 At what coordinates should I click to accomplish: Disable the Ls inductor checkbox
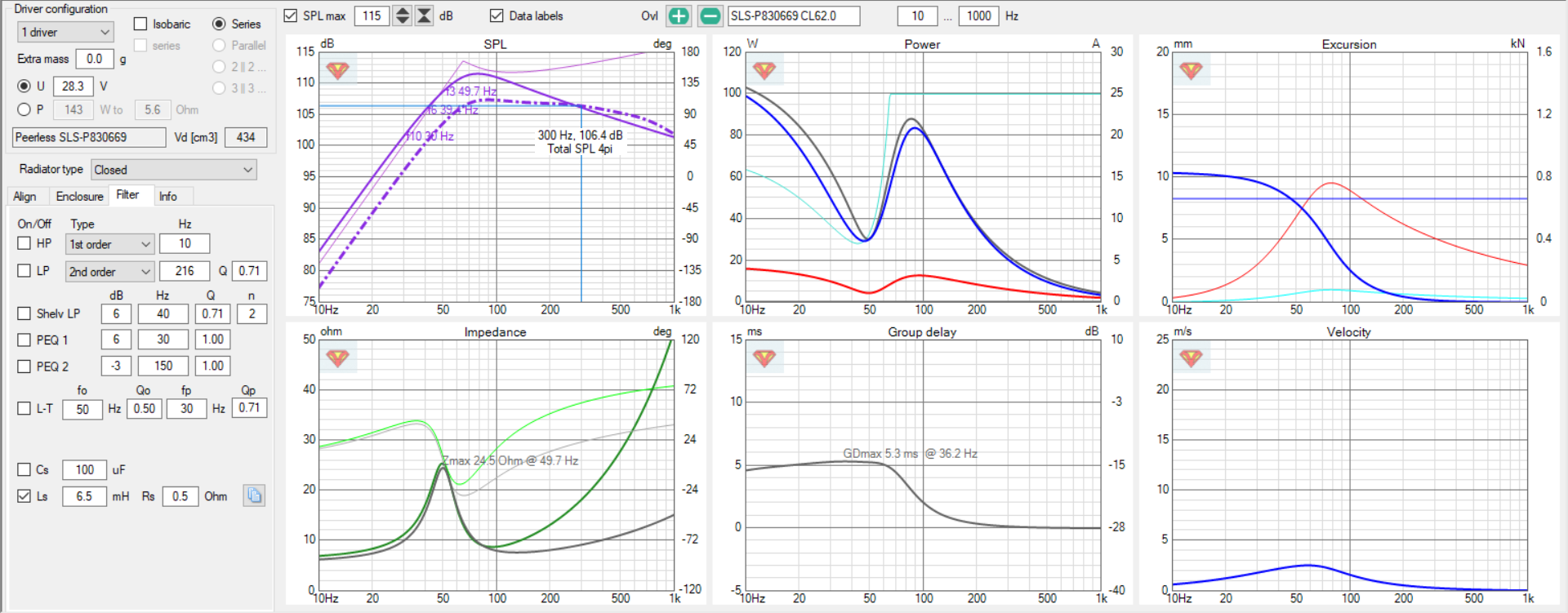pos(24,495)
